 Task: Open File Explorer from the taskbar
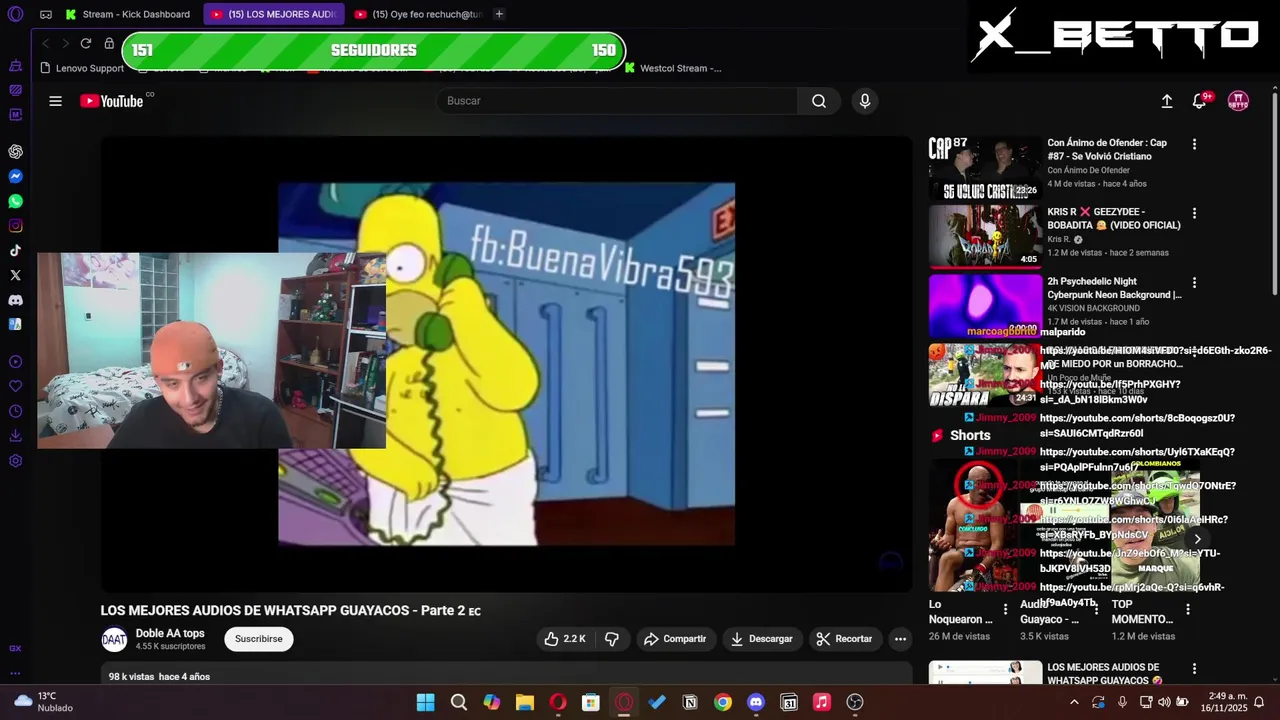[x=524, y=702]
